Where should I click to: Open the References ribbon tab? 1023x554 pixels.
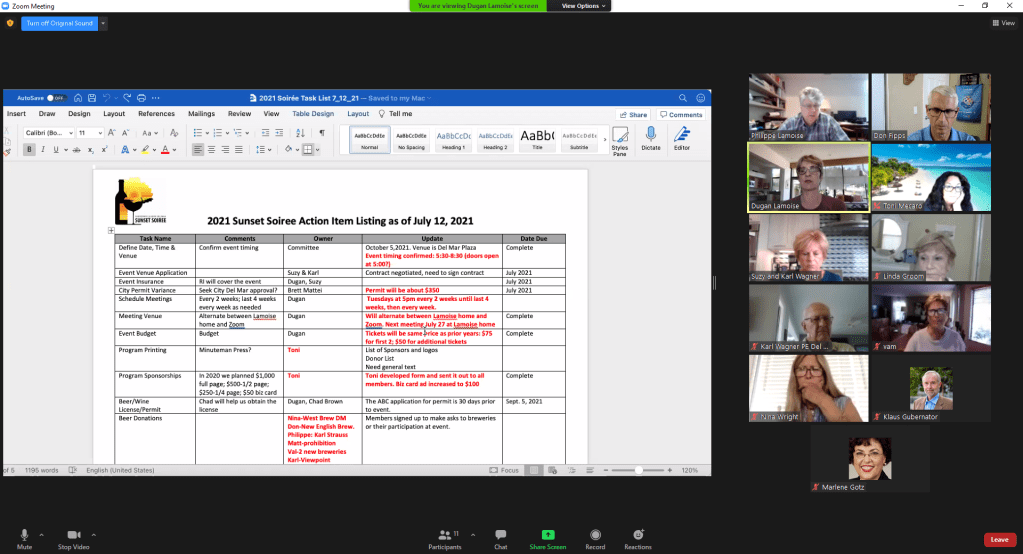pos(156,114)
